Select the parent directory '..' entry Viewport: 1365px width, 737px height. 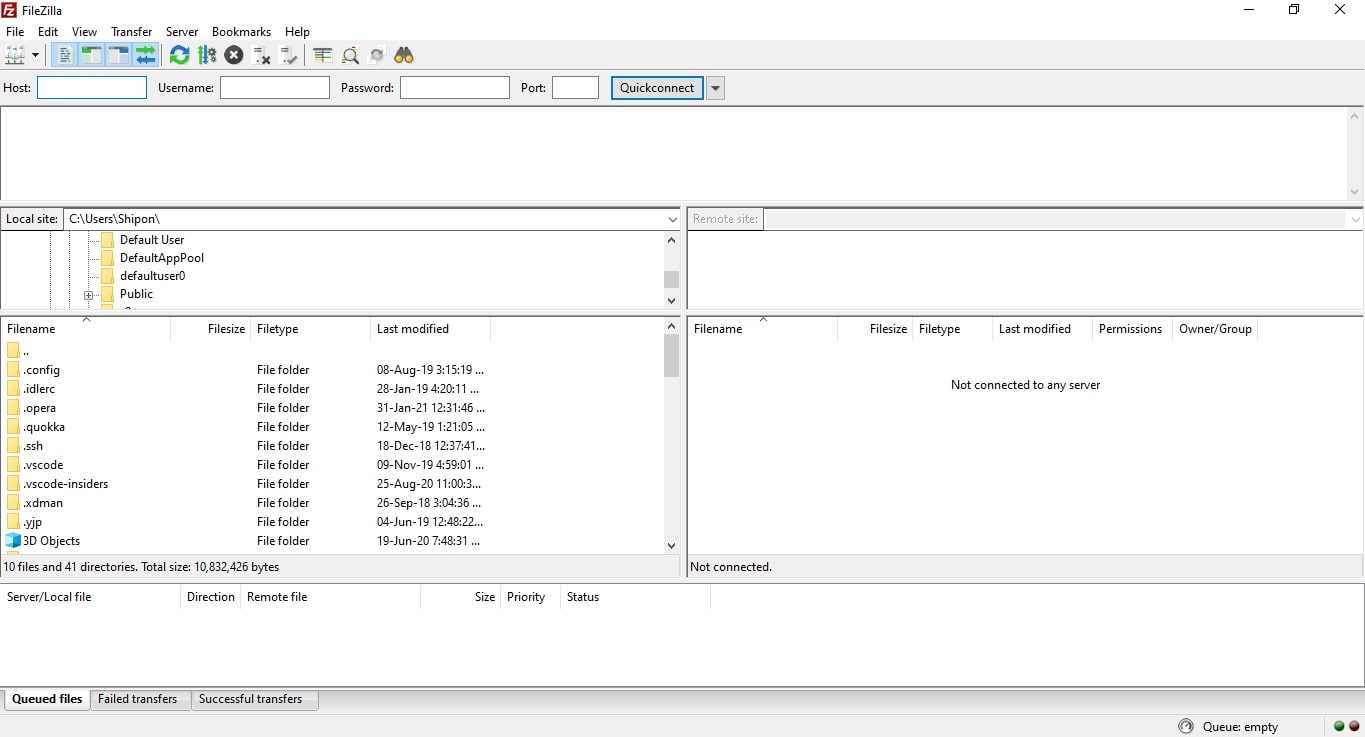coord(332,351)
